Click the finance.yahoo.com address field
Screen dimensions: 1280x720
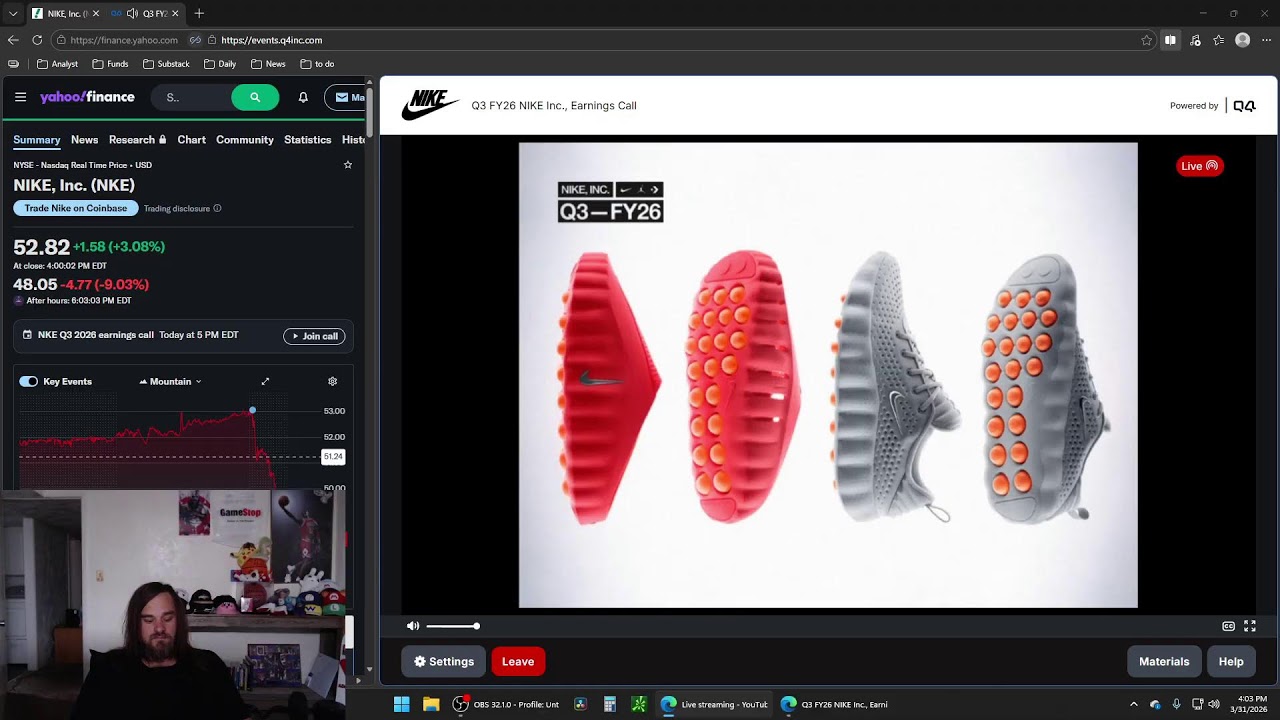coord(124,40)
